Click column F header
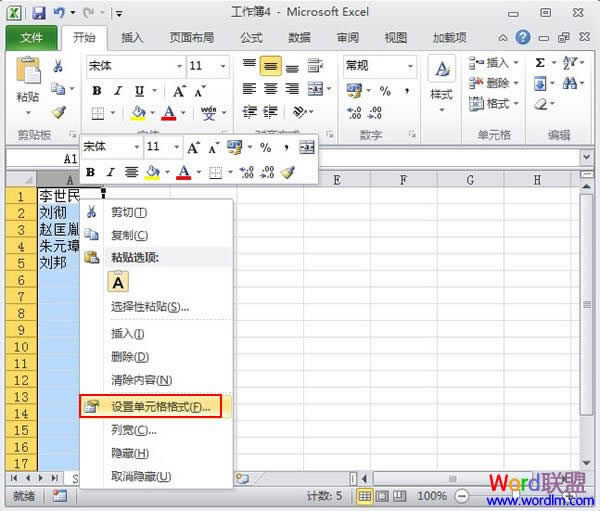The height and width of the screenshot is (511, 600). click(403, 180)
